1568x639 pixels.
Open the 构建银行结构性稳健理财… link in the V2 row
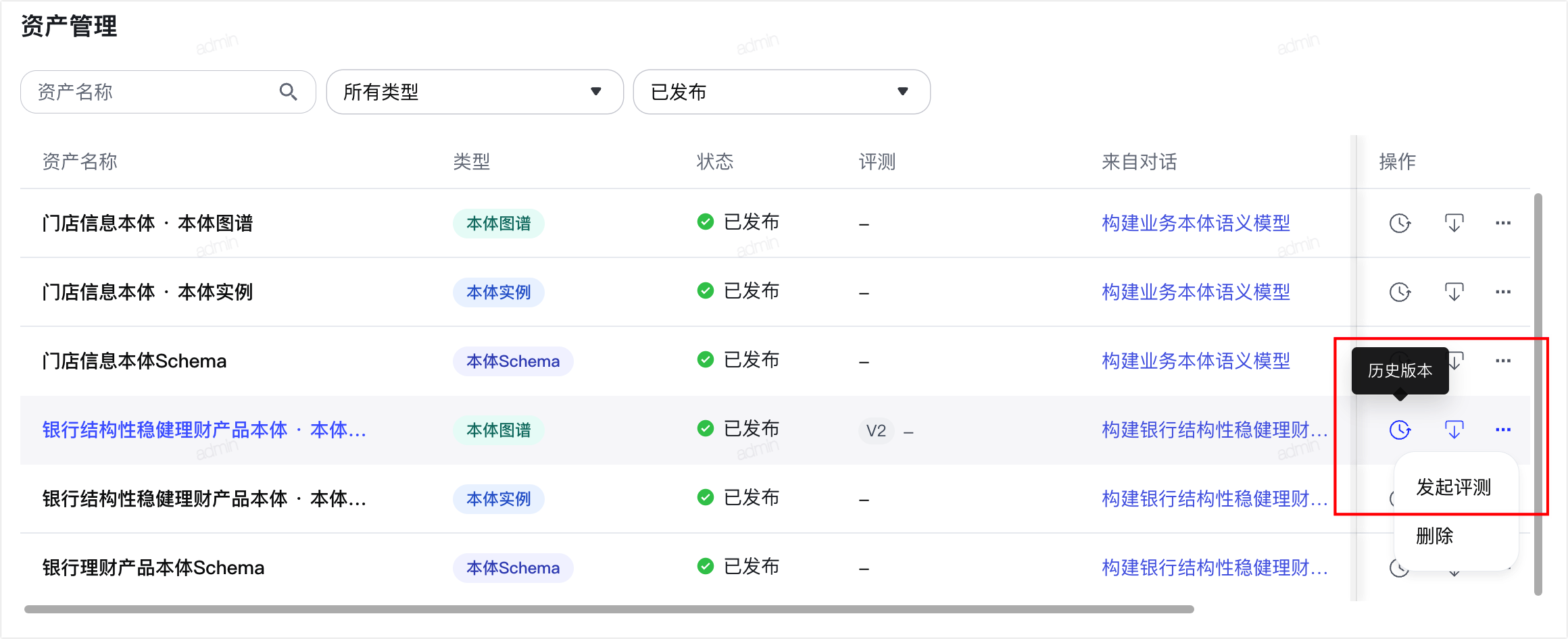click(x=1215, y=430)
